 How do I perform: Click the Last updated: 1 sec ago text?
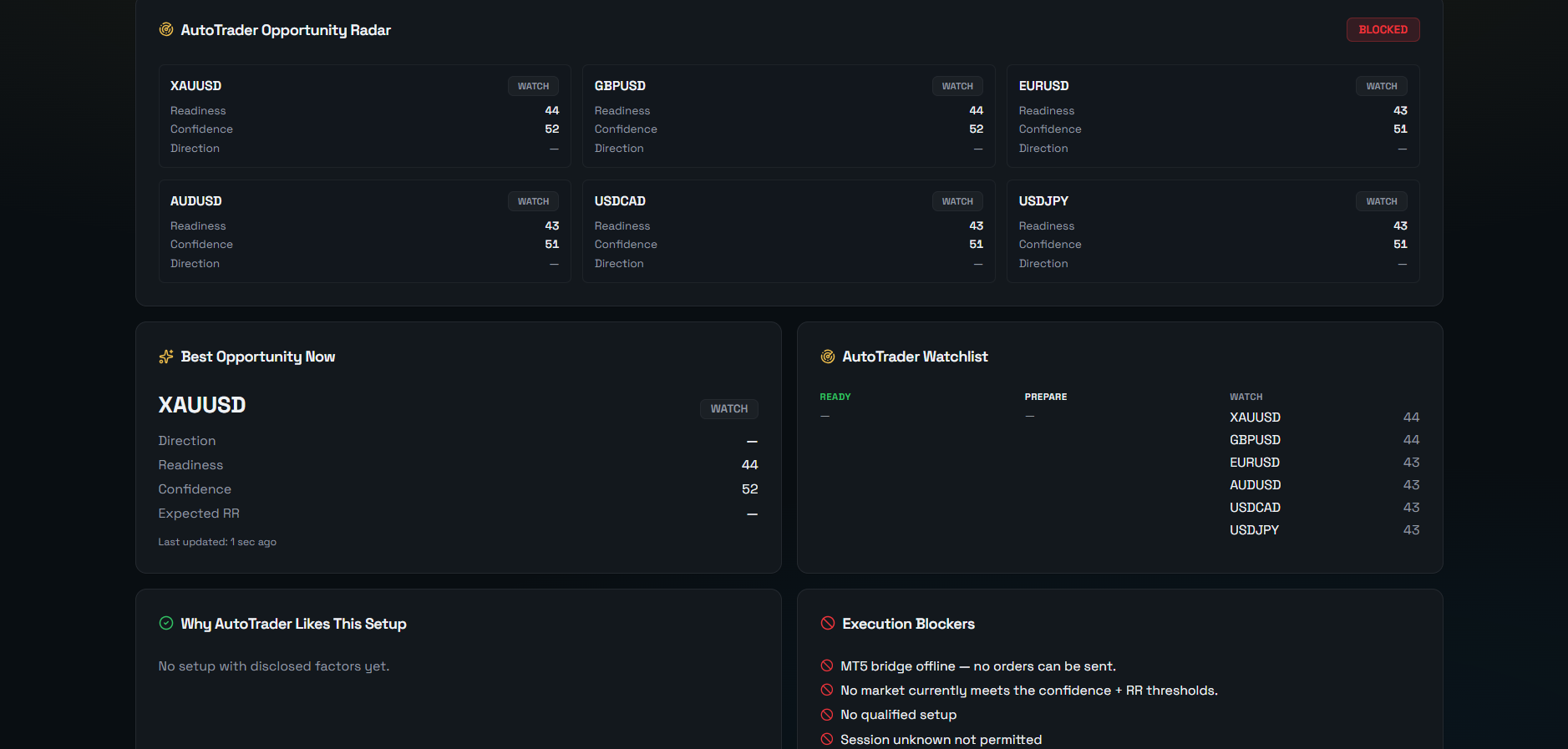(217, 542)
